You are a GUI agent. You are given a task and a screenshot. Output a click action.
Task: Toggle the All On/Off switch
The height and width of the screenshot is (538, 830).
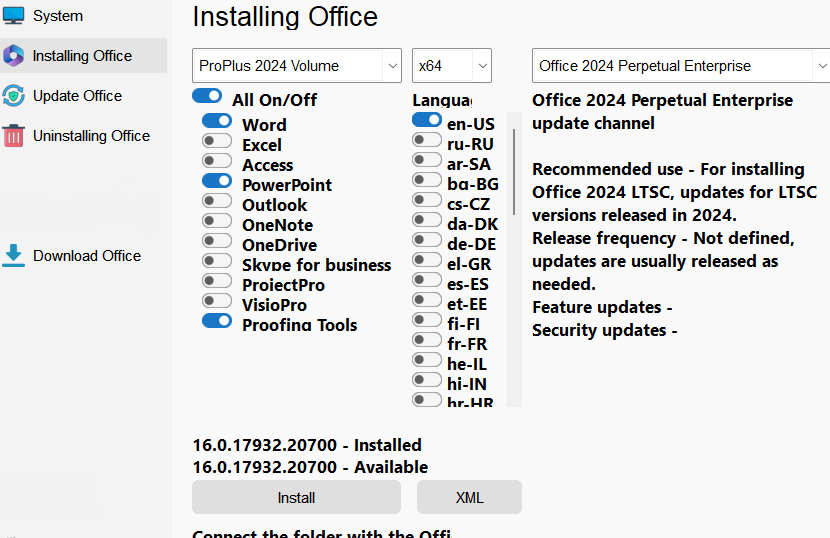[x=207, y=96]
